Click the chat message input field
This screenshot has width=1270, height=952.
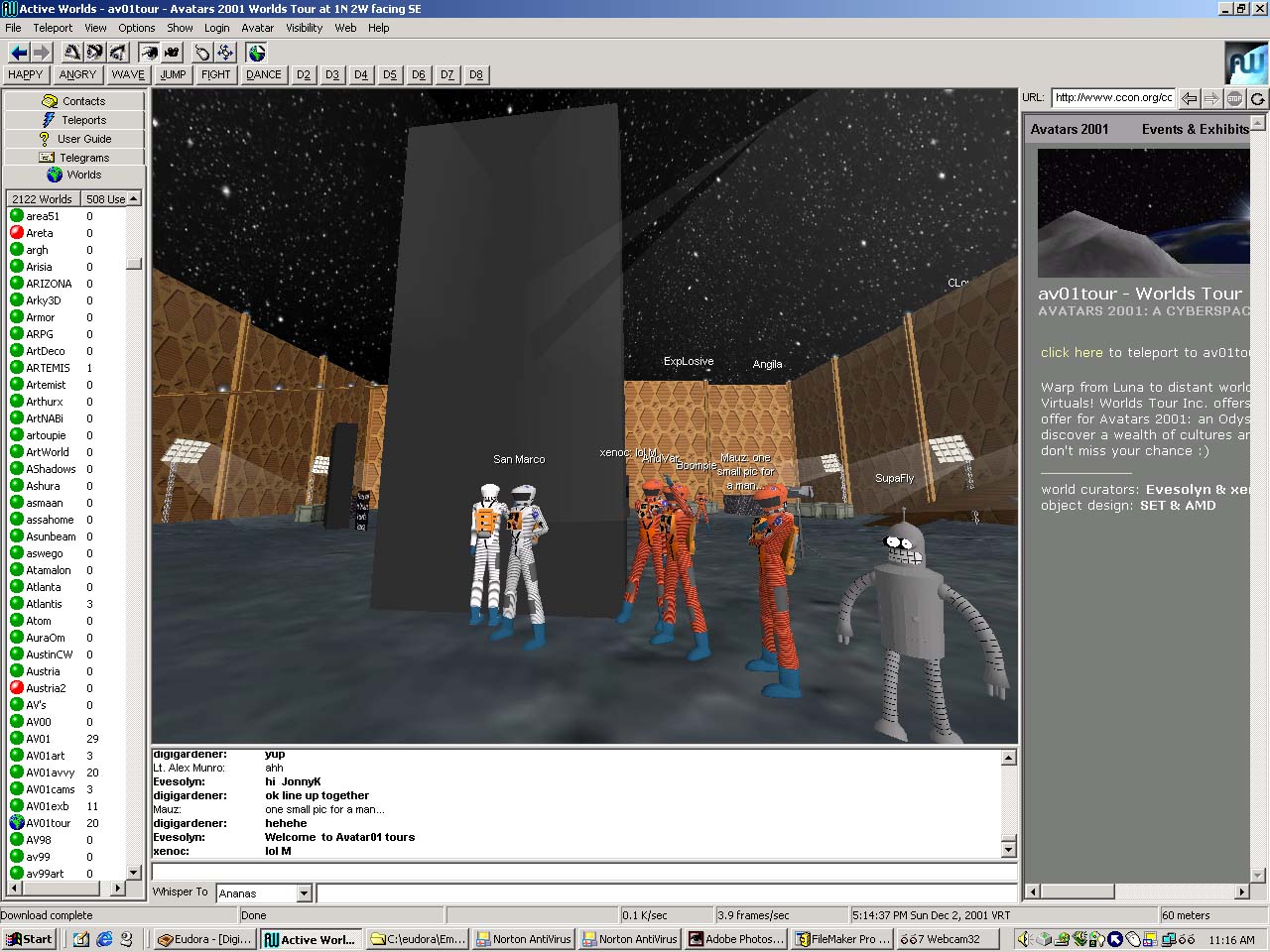tap(665, 893)
